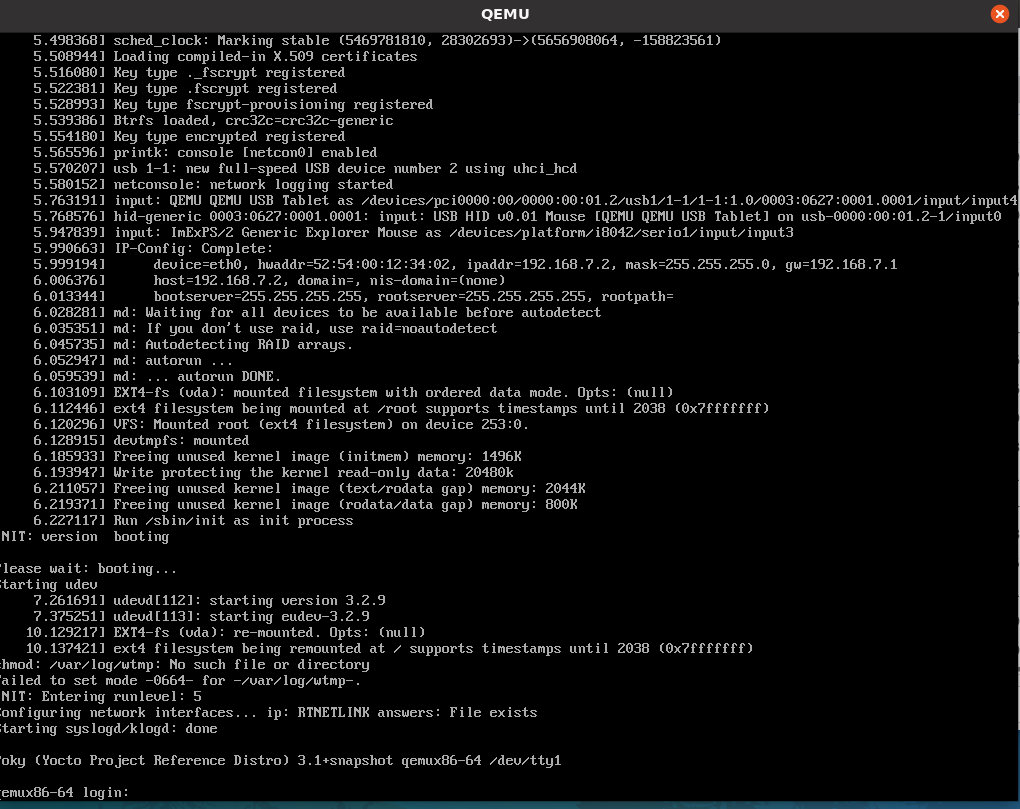Click 'Btrfs loaded, crc32c=crc32c-generic' line
This screenshot has width=1020, height=809.
point(213,120)
